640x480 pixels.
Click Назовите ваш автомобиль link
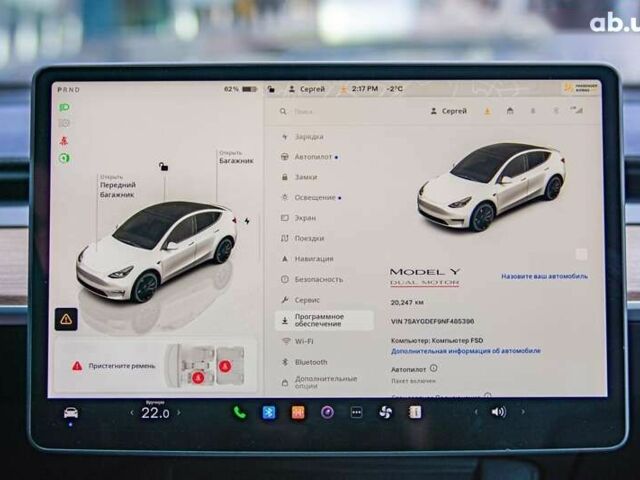(x=544, y=276)
